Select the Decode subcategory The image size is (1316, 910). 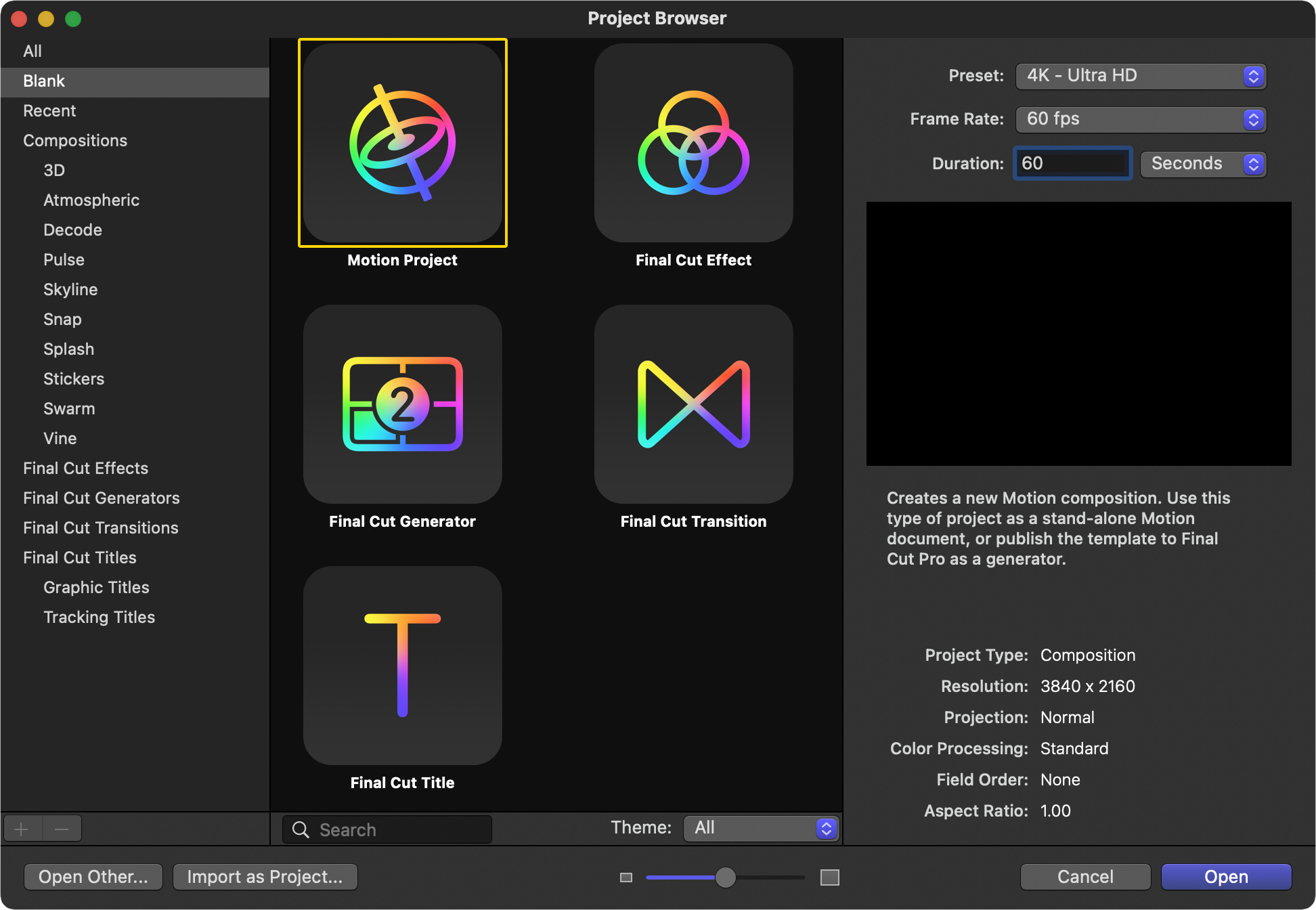pos(135,230)
